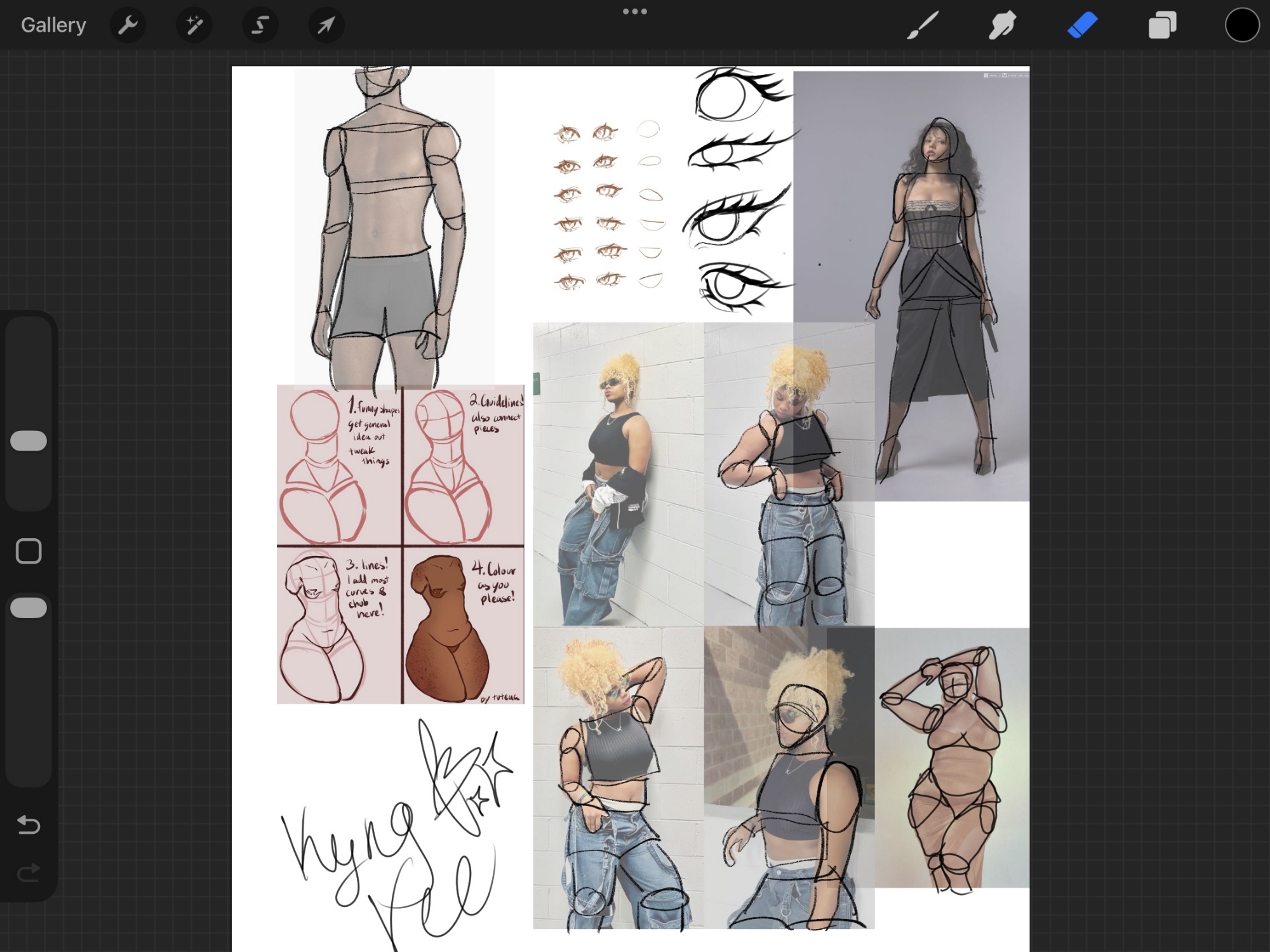This screenshot has height=952, width=1270.
Task: Open the black active color picker
Action: (1241, 25)
